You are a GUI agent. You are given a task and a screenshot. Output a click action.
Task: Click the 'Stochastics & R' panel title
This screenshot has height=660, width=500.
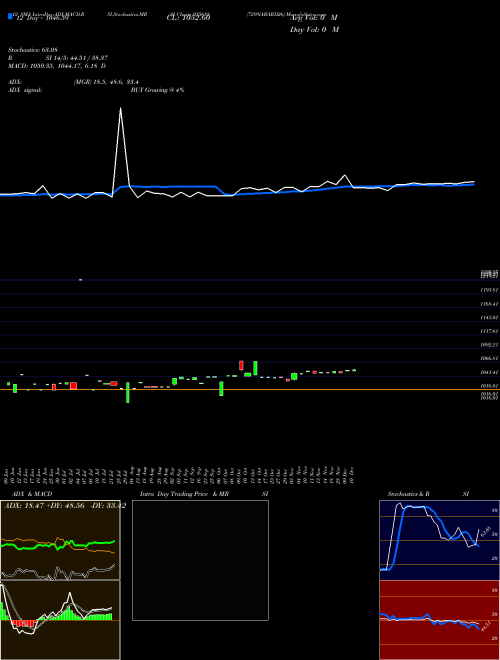408,494
